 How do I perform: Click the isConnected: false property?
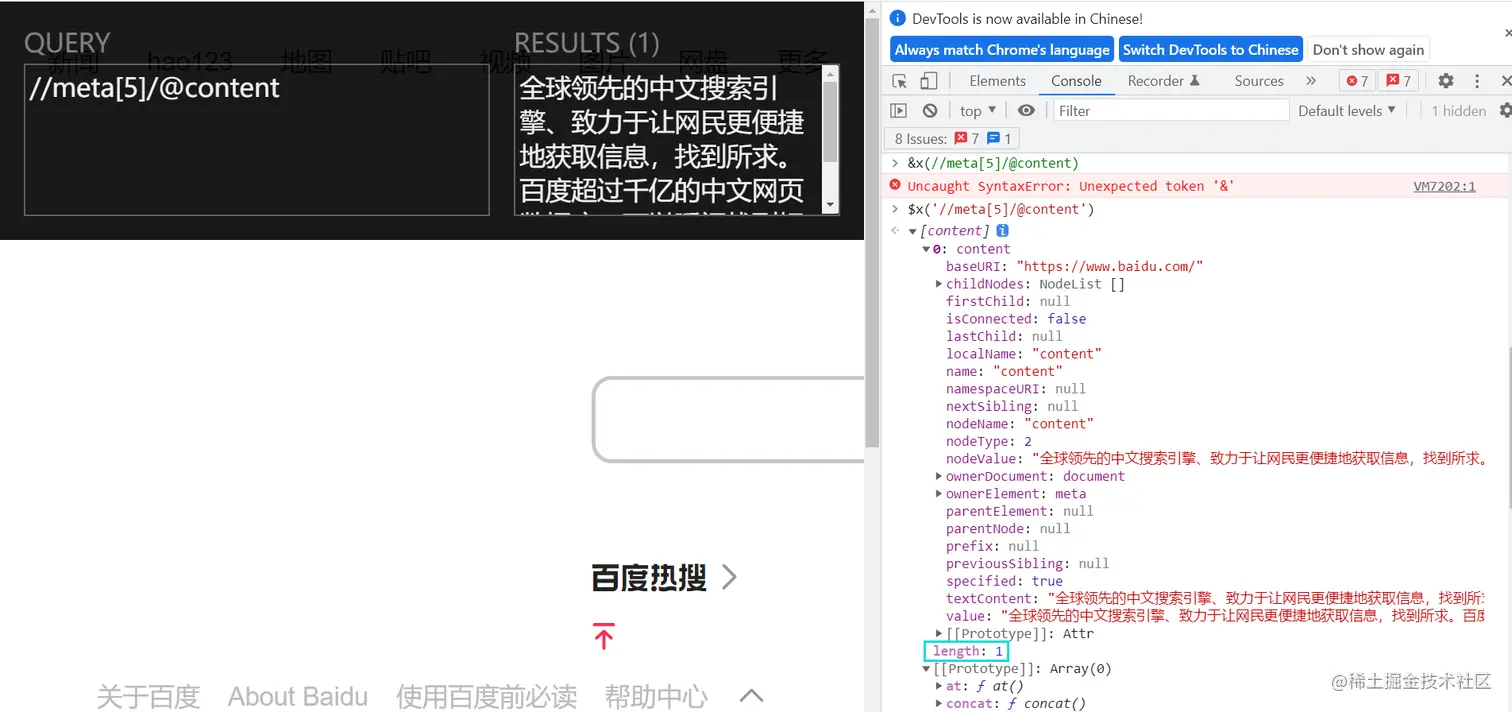point(1016,319)
